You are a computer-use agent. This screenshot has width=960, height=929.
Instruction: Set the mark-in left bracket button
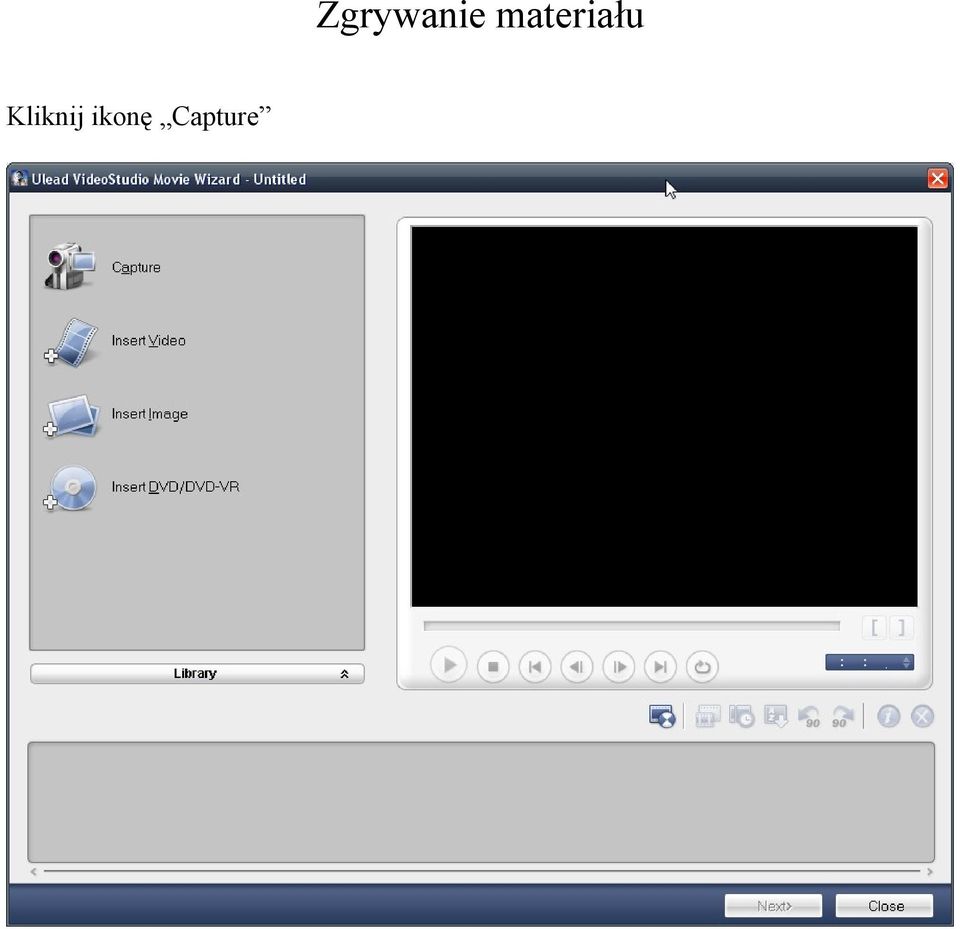coord(875,627)
